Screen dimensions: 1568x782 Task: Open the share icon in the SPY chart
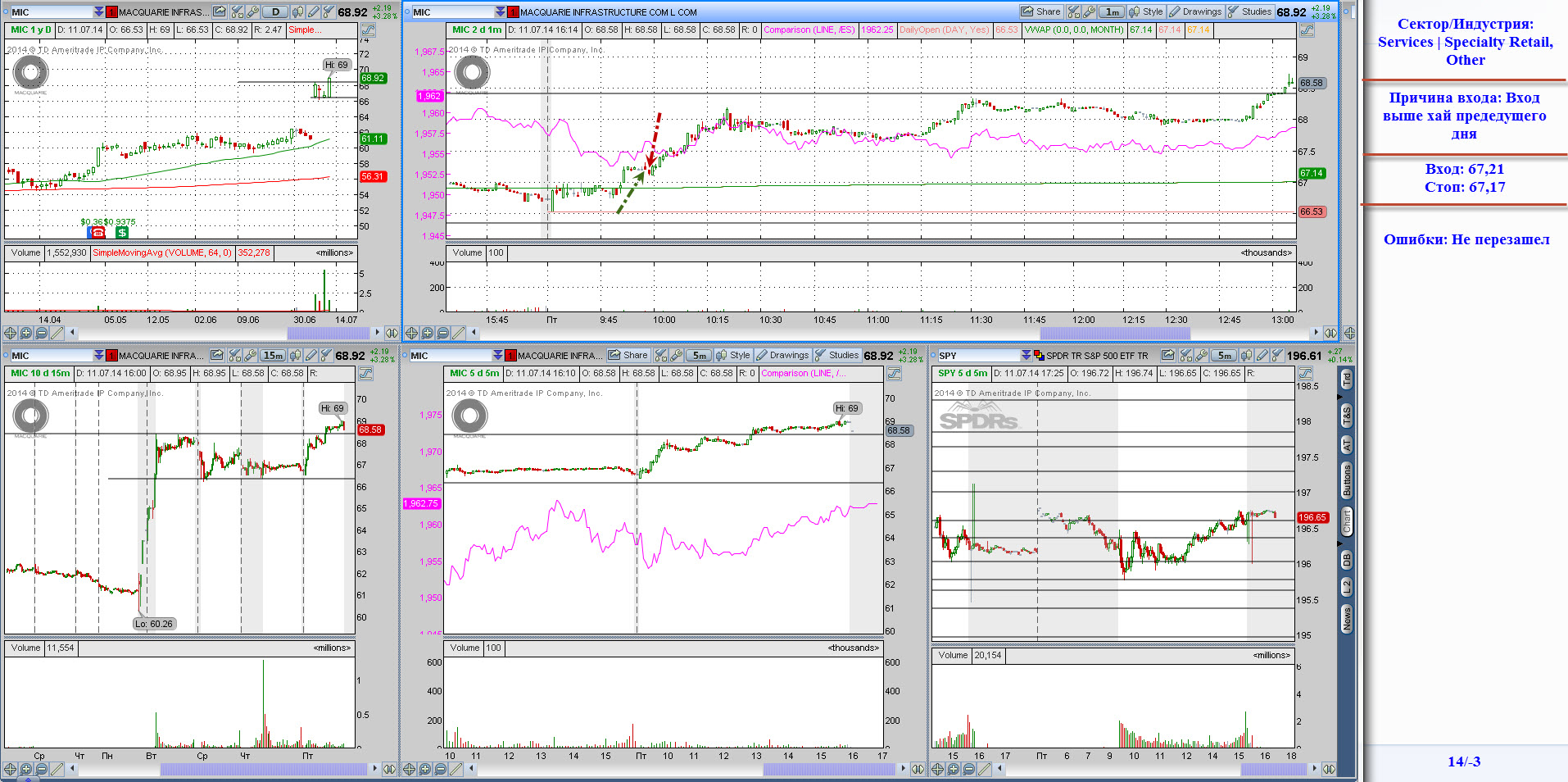click(x=1168, y=355)
